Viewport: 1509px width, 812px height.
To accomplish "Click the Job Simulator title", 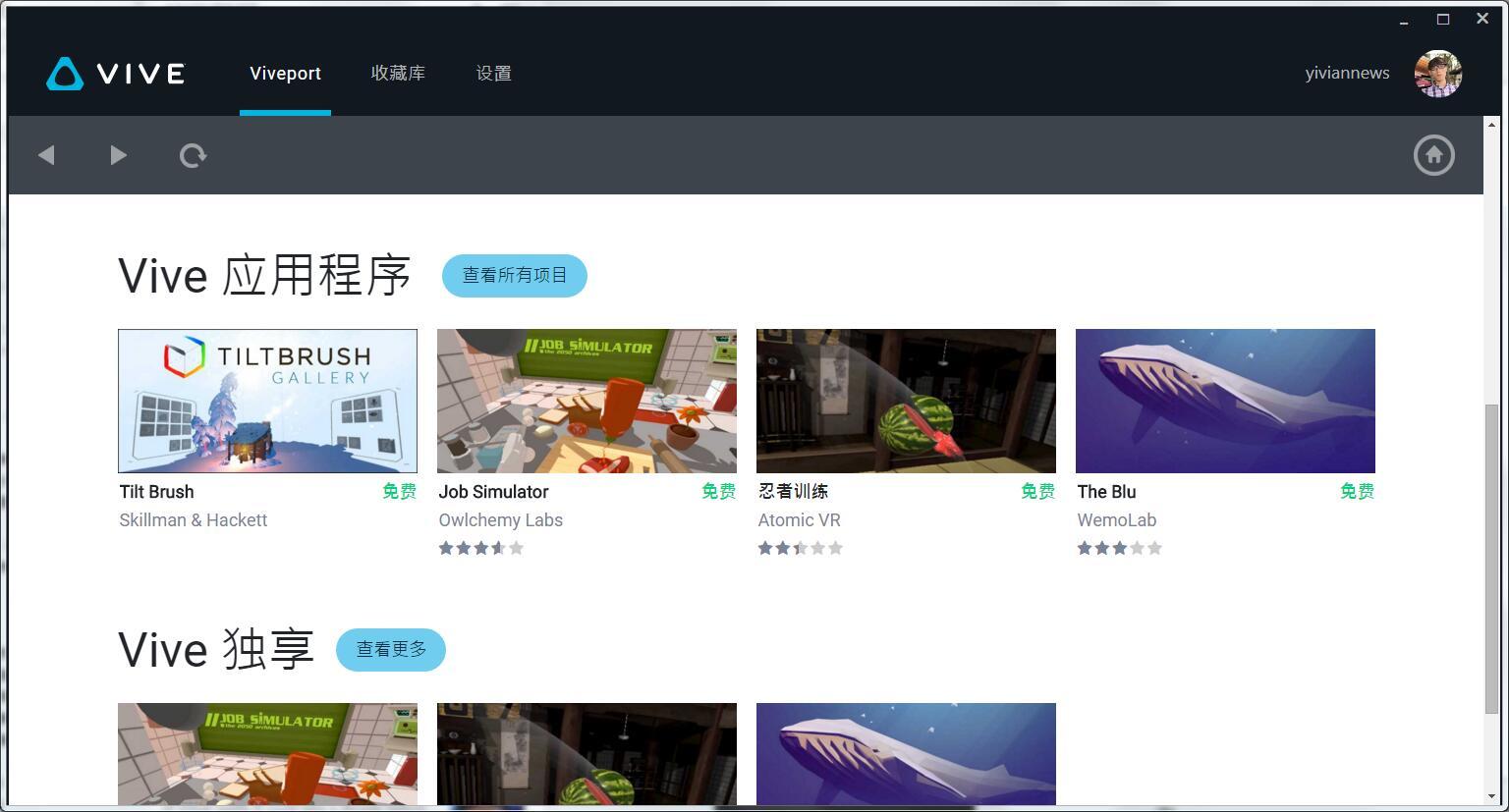I will tap(493, 492).
